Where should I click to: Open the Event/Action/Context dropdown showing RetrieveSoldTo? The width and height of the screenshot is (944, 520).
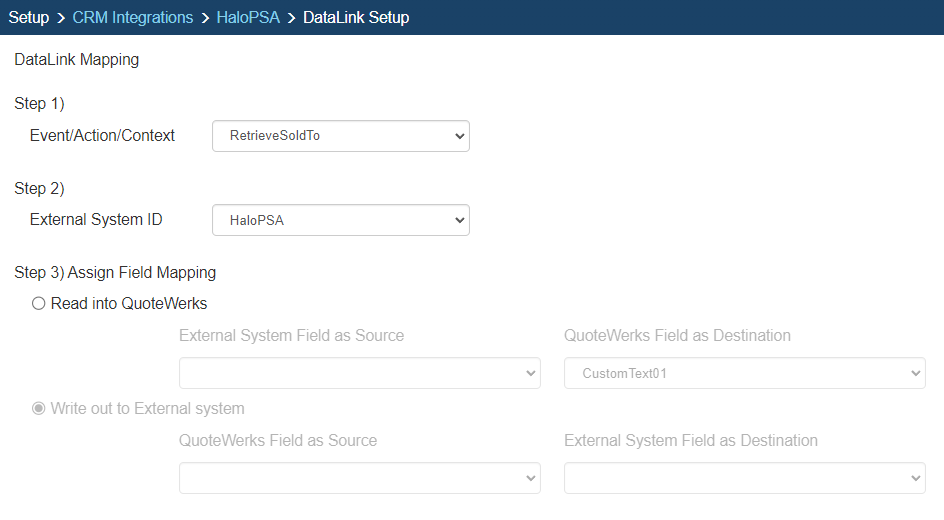click(340, 136)
